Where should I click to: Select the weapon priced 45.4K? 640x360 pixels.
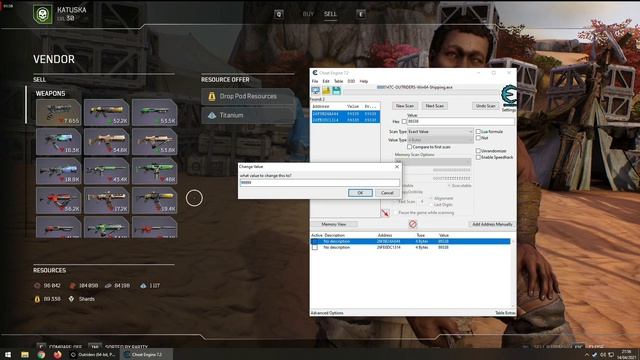107,171
